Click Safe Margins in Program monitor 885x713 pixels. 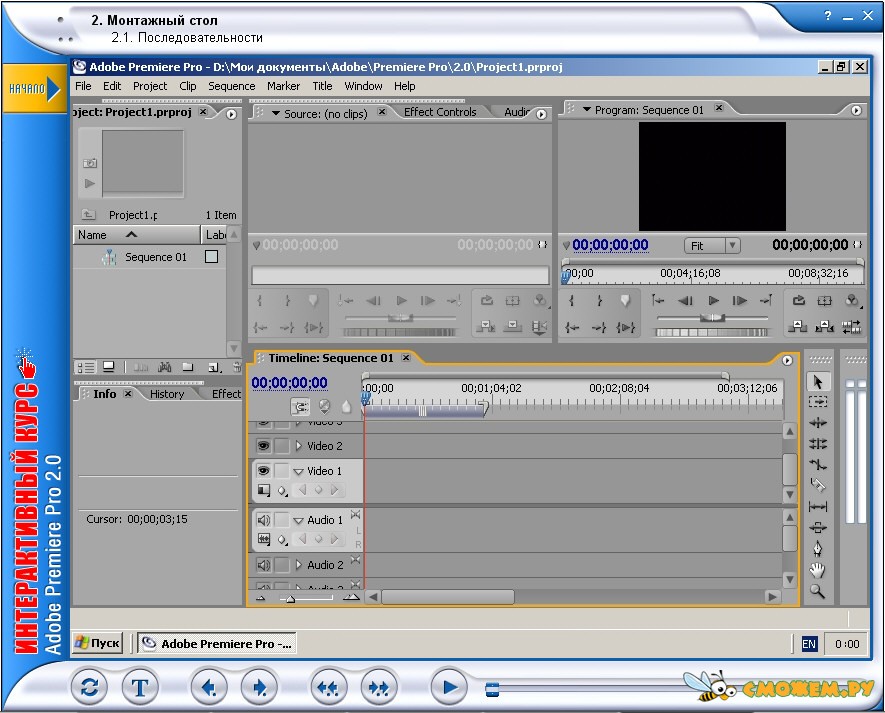[825, 301]
